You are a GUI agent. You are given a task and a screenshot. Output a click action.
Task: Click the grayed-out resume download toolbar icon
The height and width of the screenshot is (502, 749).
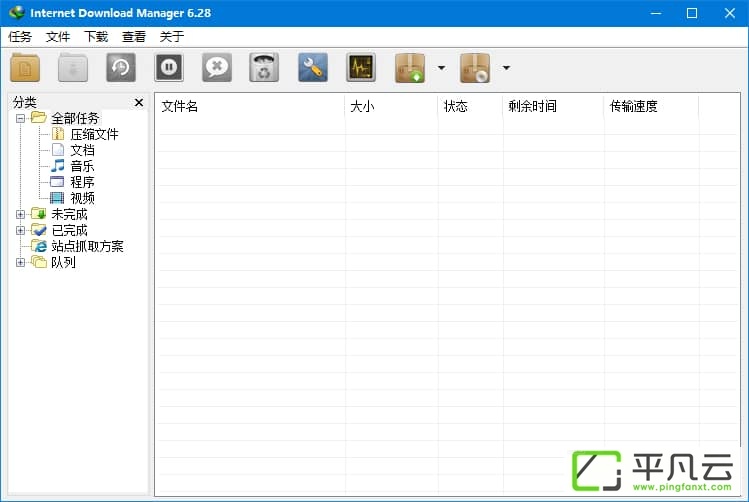73,68
